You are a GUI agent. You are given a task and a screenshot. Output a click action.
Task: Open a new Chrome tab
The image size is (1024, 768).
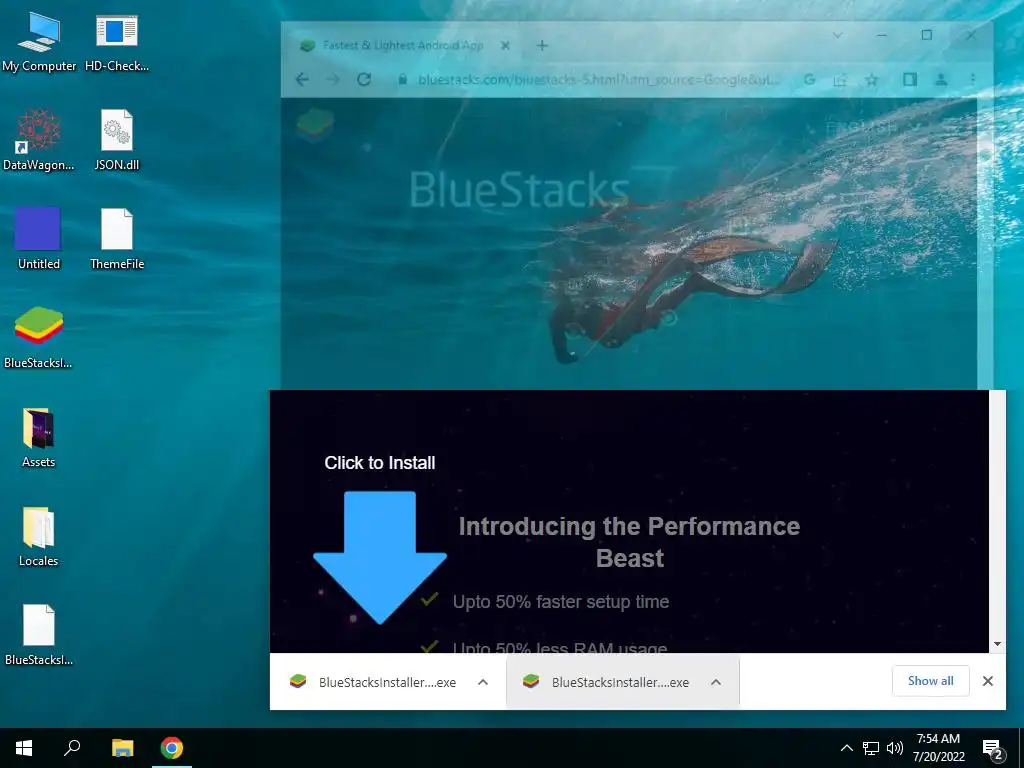click(542, 45)
